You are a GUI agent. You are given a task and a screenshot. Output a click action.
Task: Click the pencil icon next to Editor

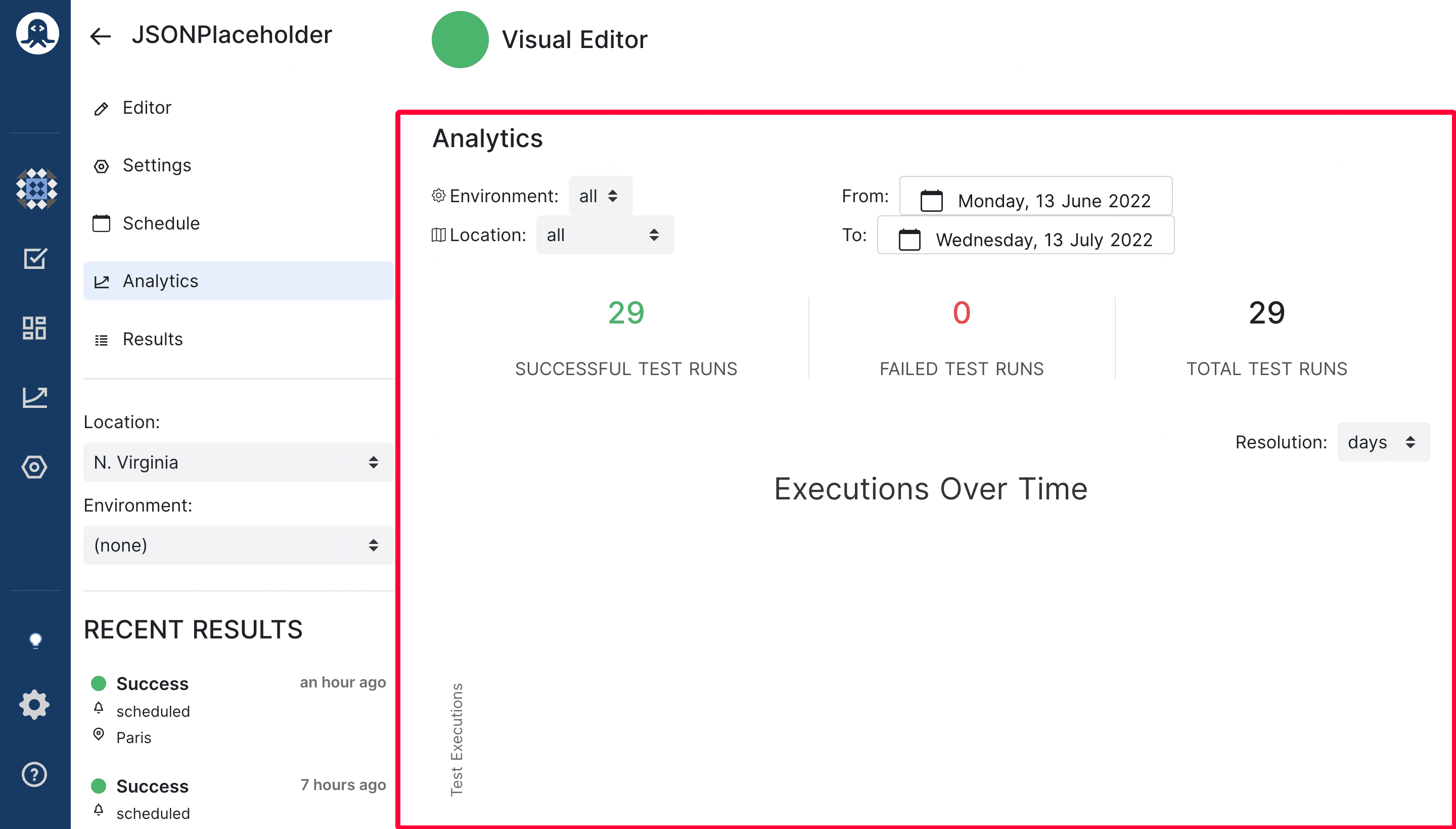pyautogui.click(x=101, y=108)
